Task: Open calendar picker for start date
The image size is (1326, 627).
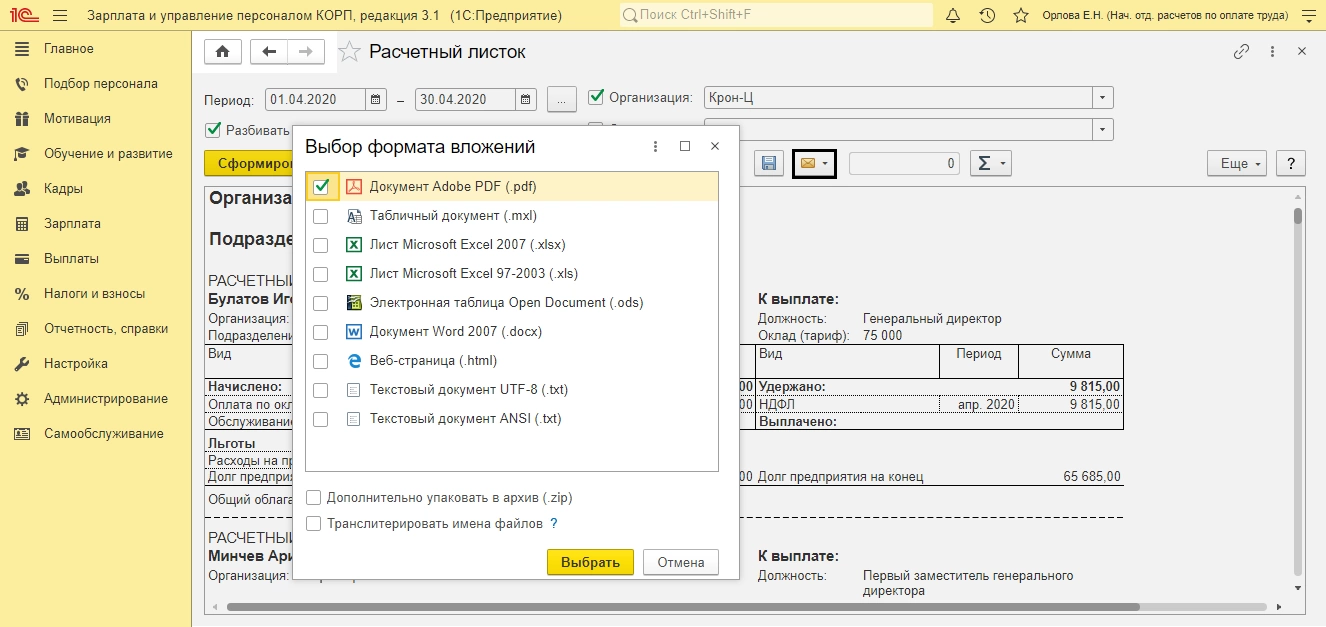Action: pyautogui.click(x=376, y=99)
